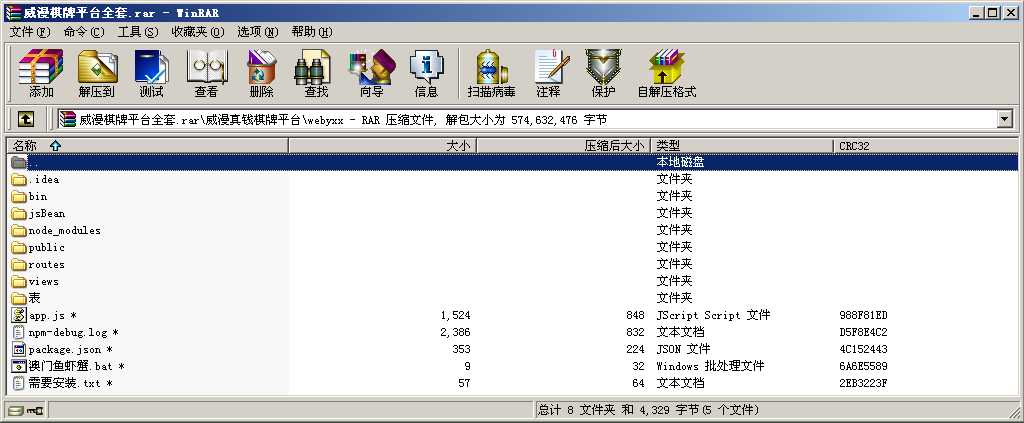The image size is (1024, 423).
Task: Click the up-one-level arrow button
Action: (x=25, y=119)
